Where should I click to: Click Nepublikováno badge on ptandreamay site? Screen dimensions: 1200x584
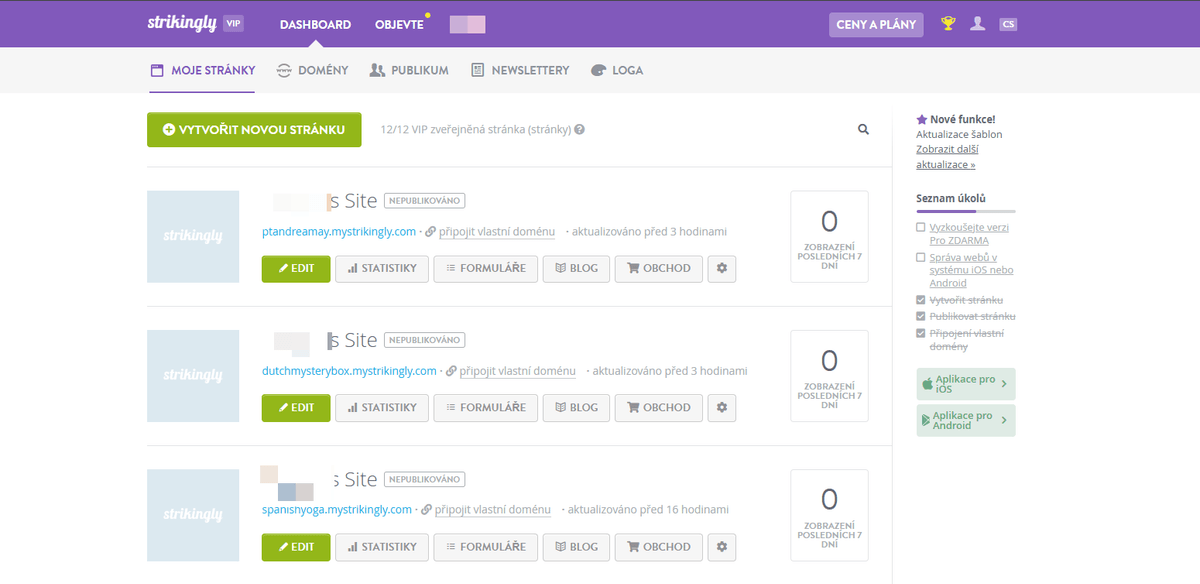coord(425,200)
